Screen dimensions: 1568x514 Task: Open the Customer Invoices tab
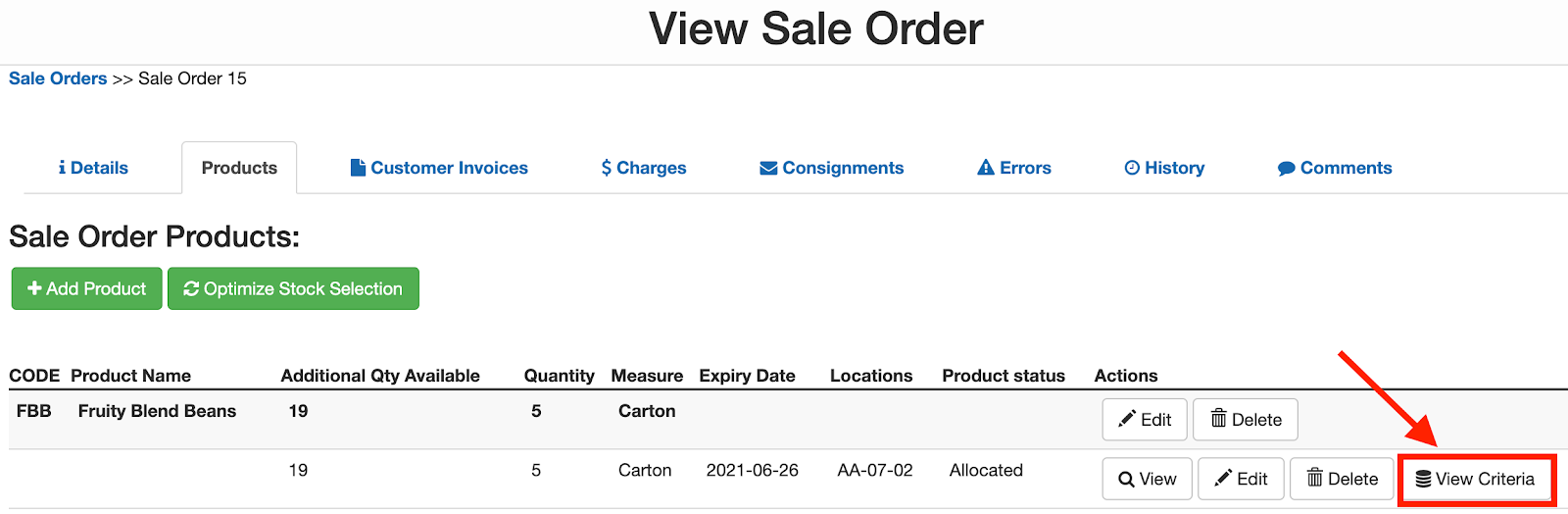439,168
